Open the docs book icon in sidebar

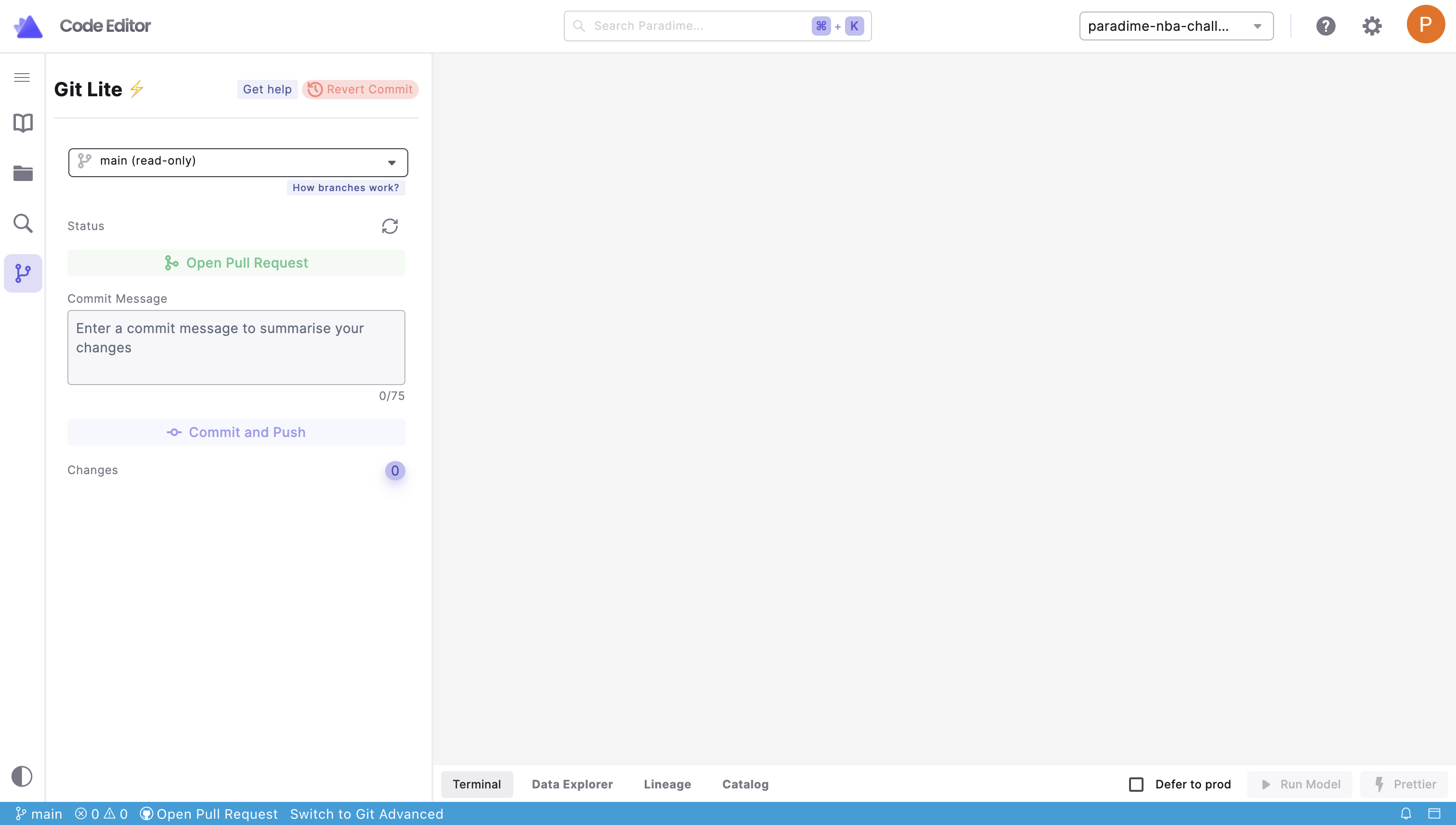pos(23,123)
